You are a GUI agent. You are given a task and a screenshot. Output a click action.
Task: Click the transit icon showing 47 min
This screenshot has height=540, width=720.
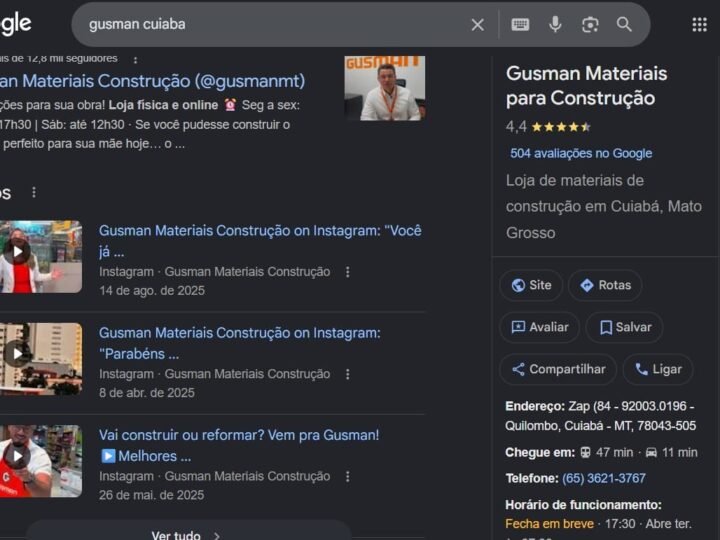(585, 453)
